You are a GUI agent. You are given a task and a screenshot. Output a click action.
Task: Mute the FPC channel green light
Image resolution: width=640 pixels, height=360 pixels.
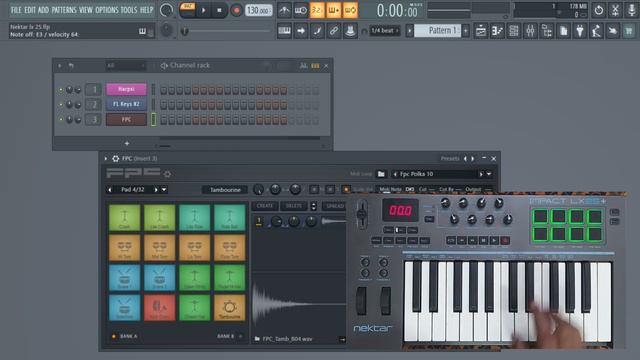coord(61,120)
